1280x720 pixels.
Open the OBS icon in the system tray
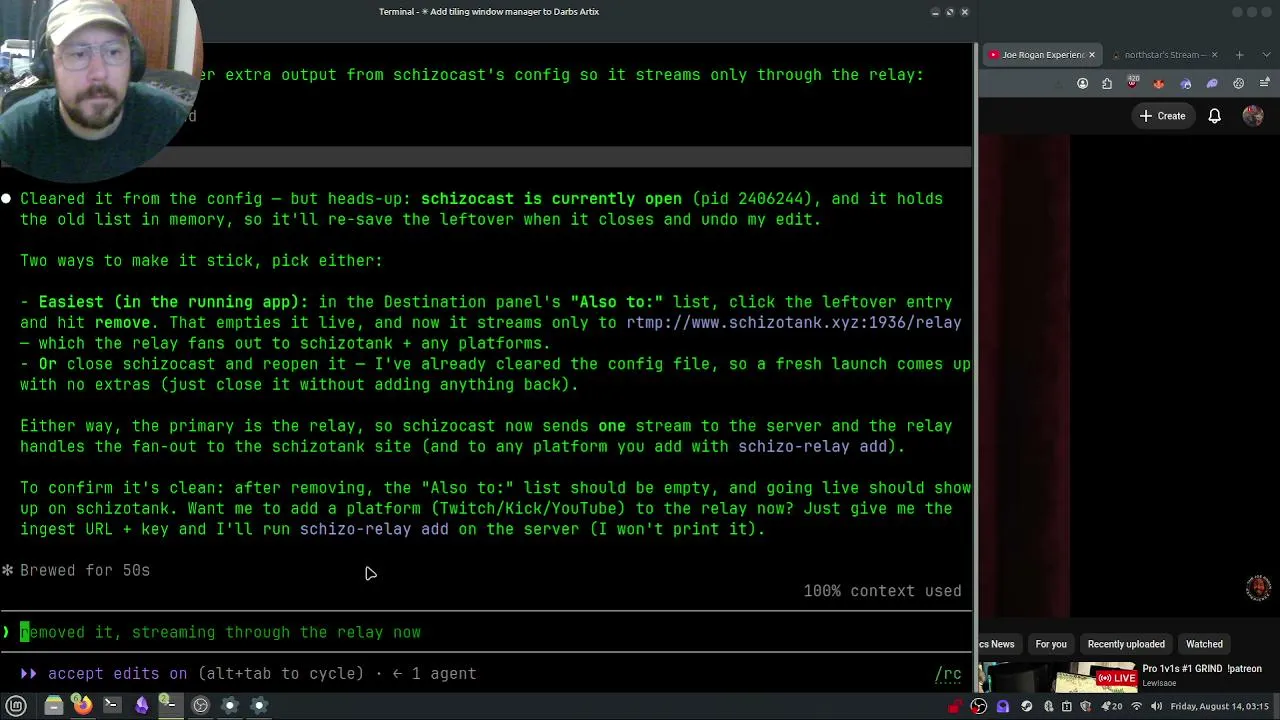point(979,706)
